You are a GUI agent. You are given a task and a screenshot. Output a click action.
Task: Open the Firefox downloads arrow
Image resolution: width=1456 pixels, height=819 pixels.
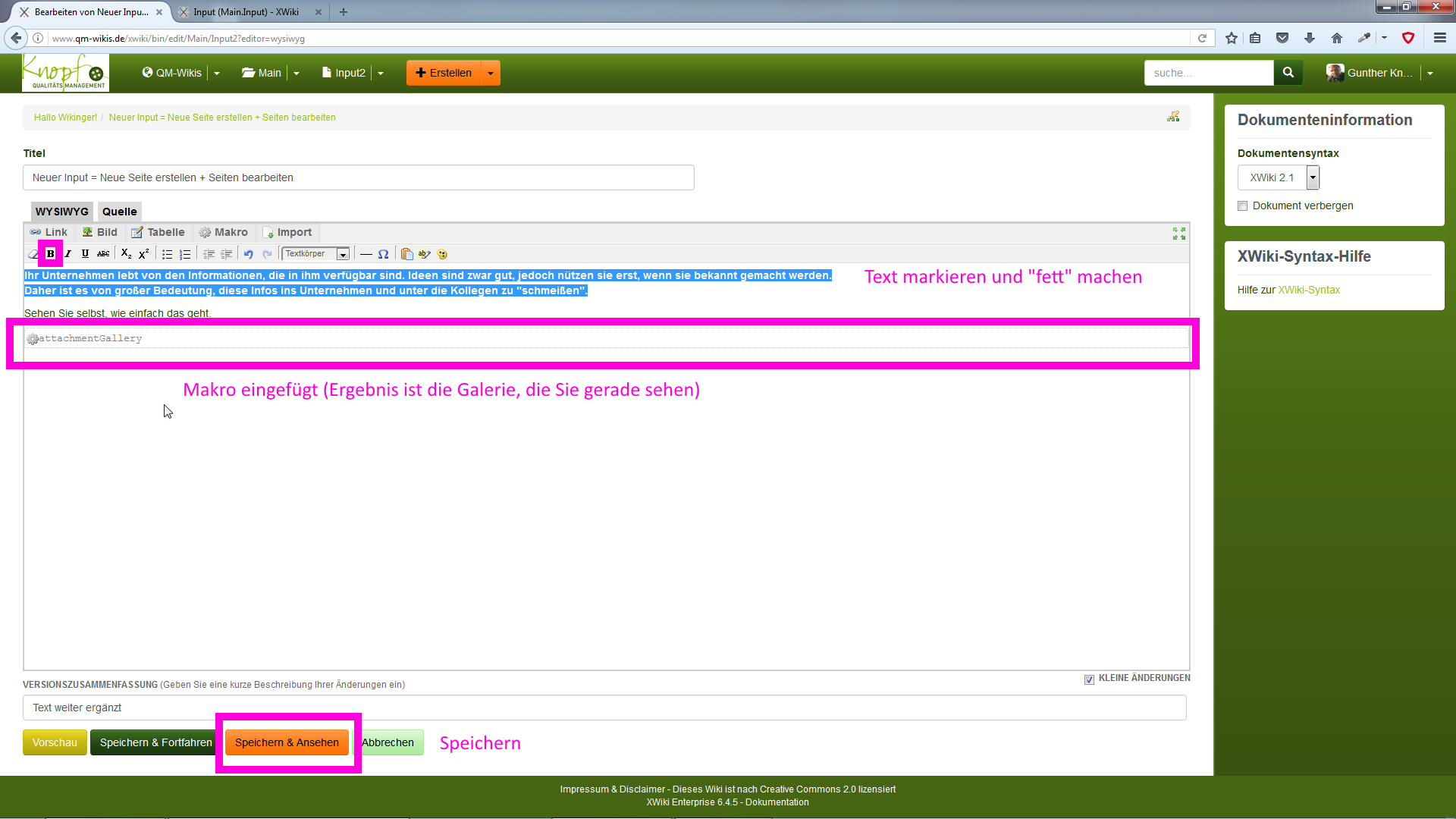click(1310, 38)
